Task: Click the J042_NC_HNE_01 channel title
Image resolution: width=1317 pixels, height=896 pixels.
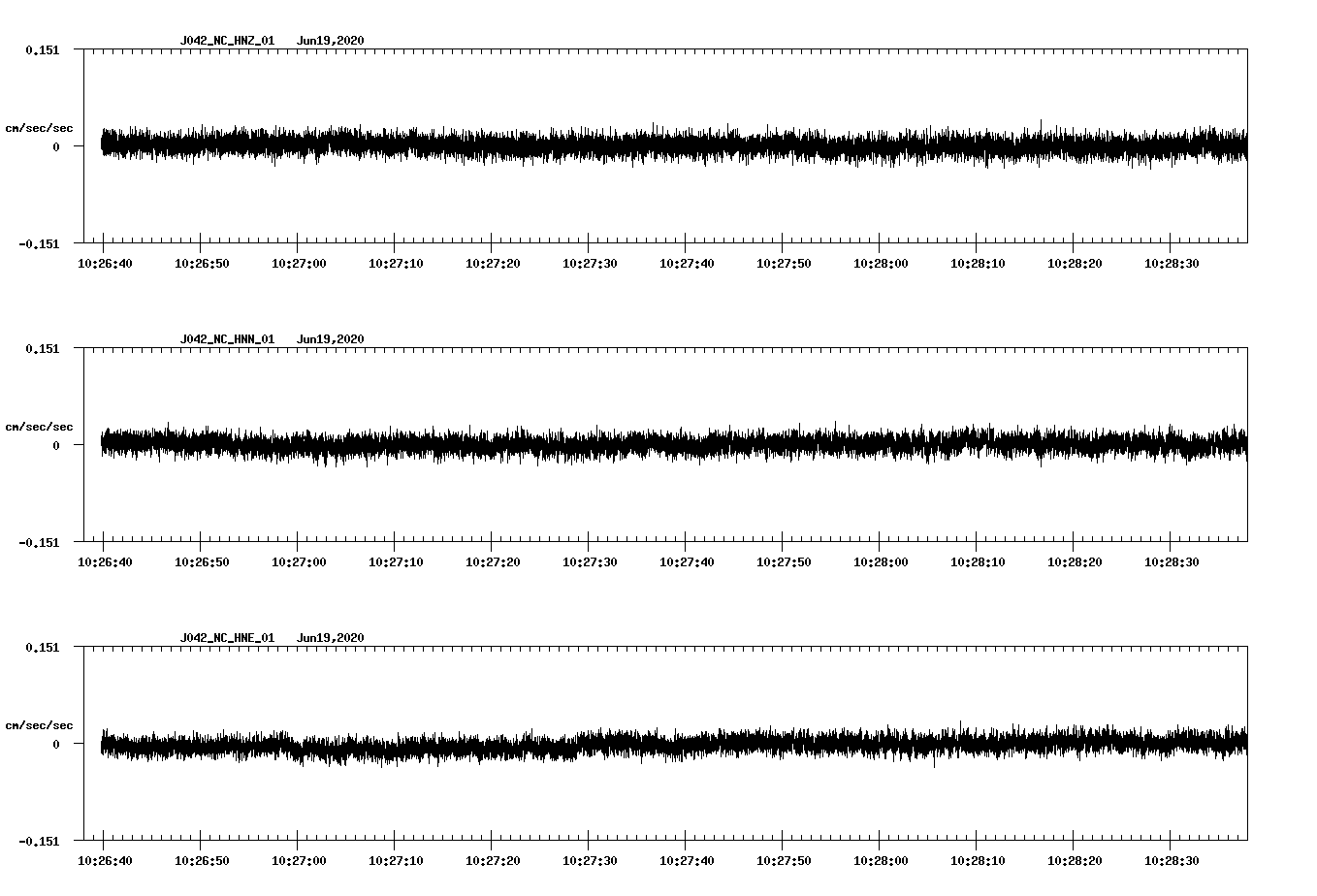Action: [227, 638]
